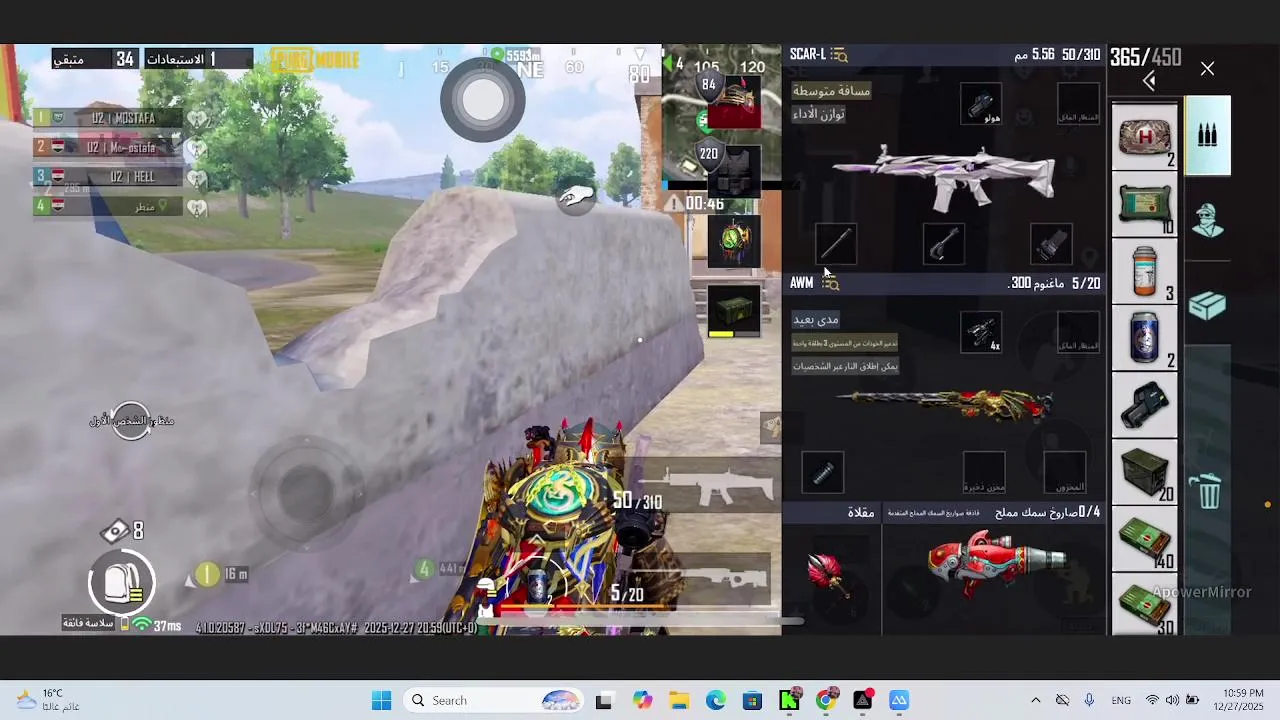
Task: Select teammate U2 | HELL row
Action: click(x=110, y=177)
